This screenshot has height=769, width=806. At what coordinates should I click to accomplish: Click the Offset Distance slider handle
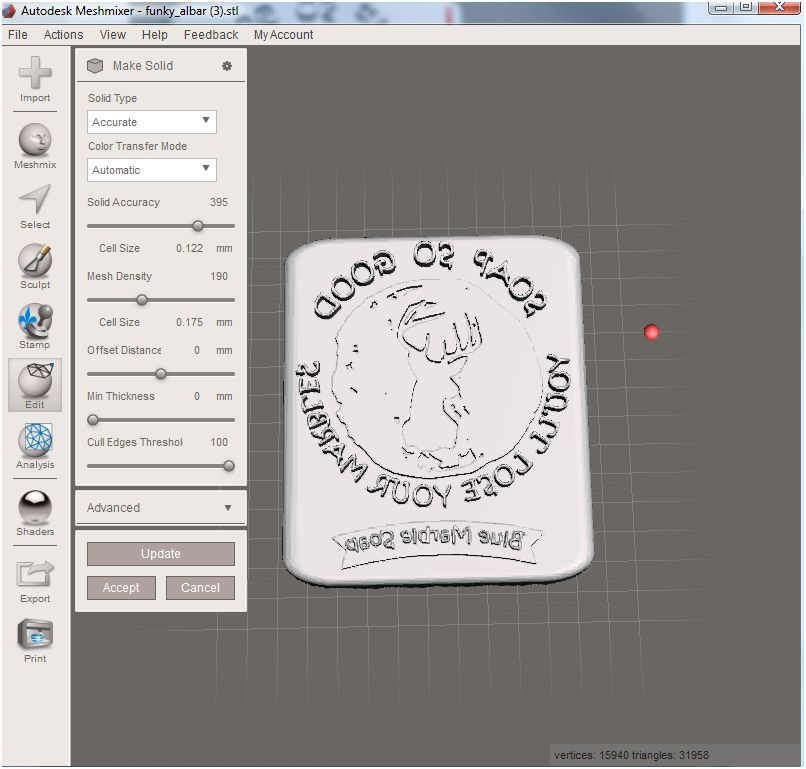tap(161, 374)
